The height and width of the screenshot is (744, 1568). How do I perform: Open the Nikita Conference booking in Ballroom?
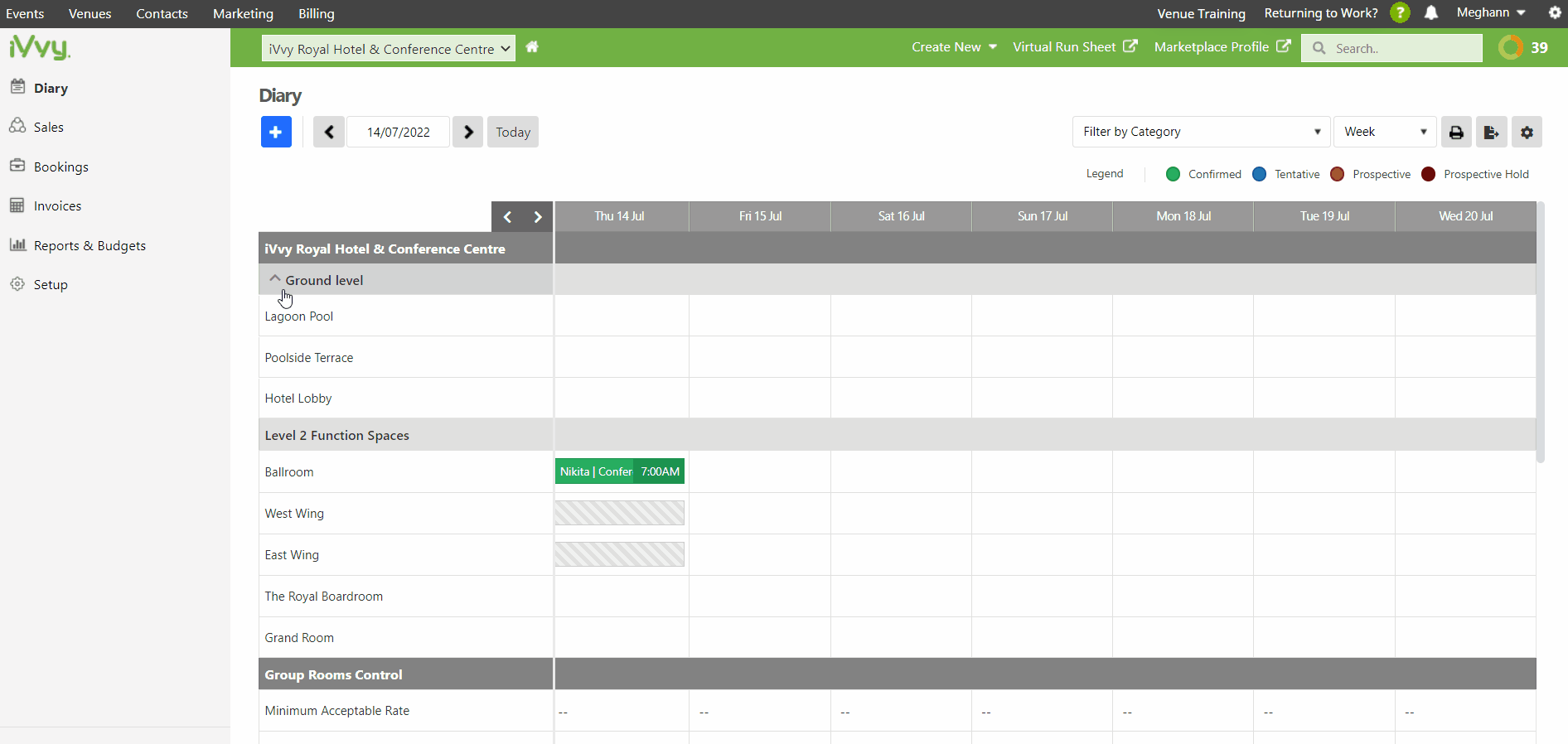620,471
